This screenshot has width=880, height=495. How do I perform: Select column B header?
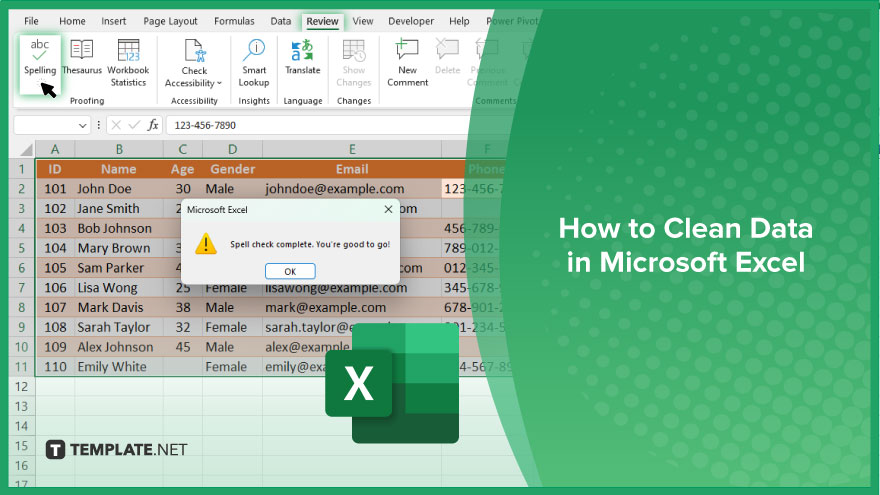click(x=119, y=149)
